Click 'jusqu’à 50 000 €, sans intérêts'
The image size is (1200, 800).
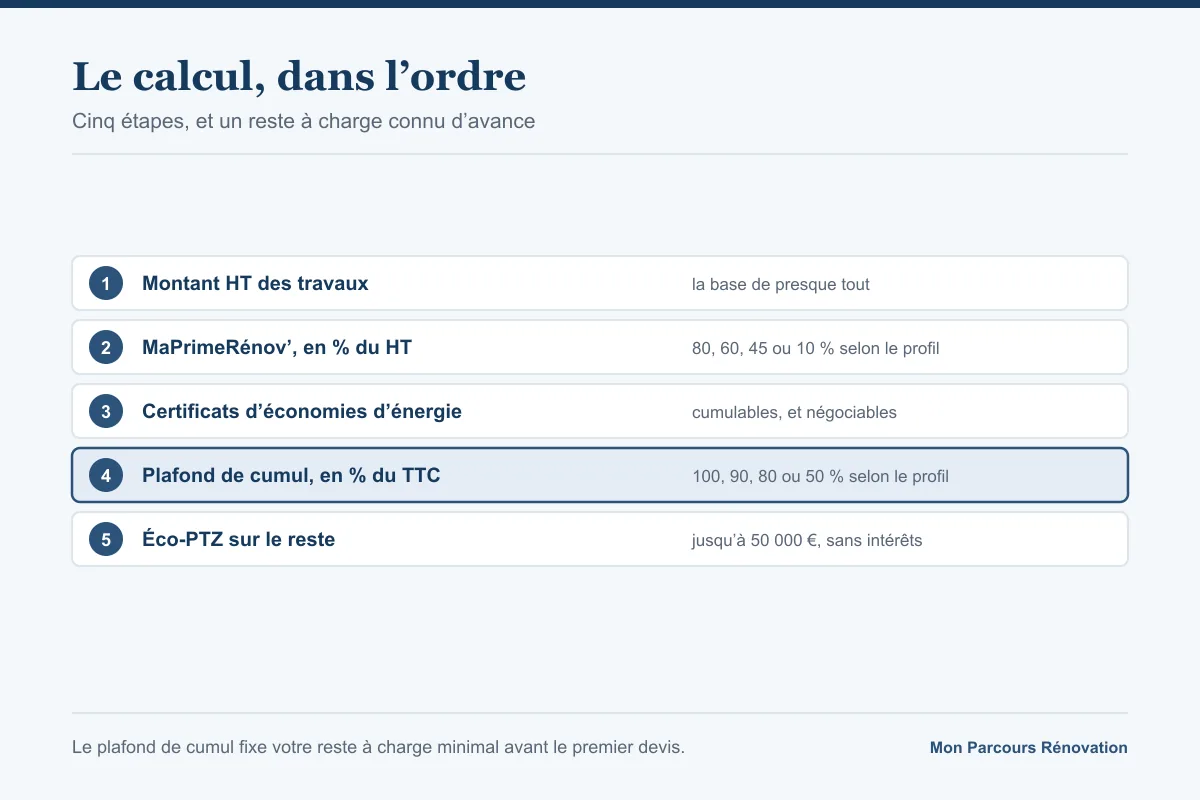pos(807,541)
